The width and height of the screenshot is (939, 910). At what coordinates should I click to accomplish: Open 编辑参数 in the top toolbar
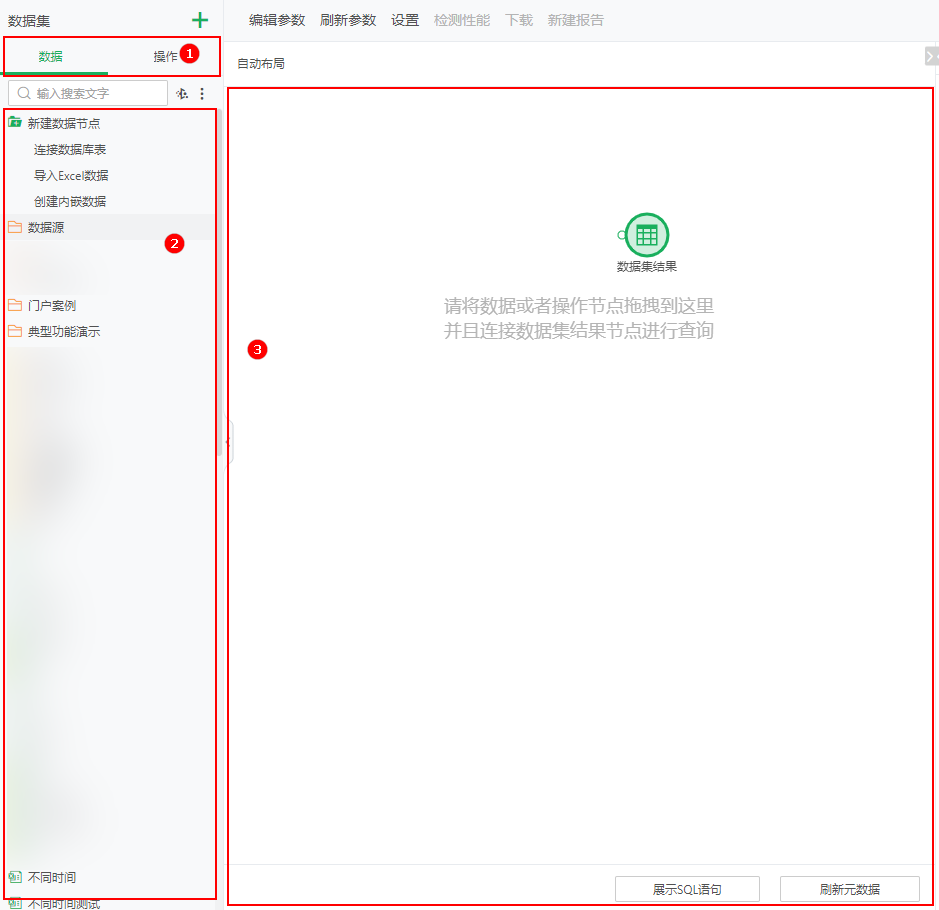[x=276, y=19]
